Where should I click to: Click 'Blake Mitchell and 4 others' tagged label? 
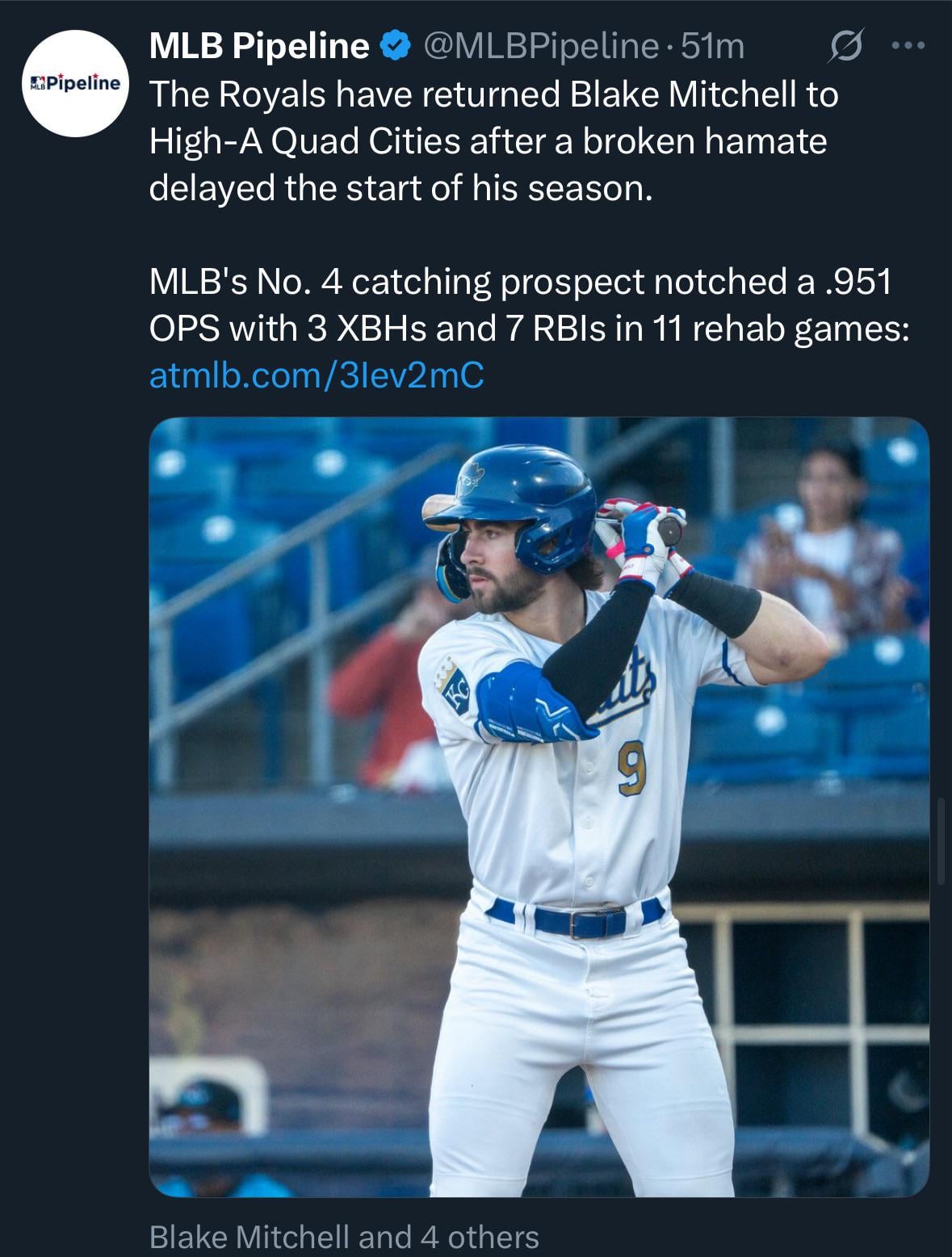tap(344, 1237)
